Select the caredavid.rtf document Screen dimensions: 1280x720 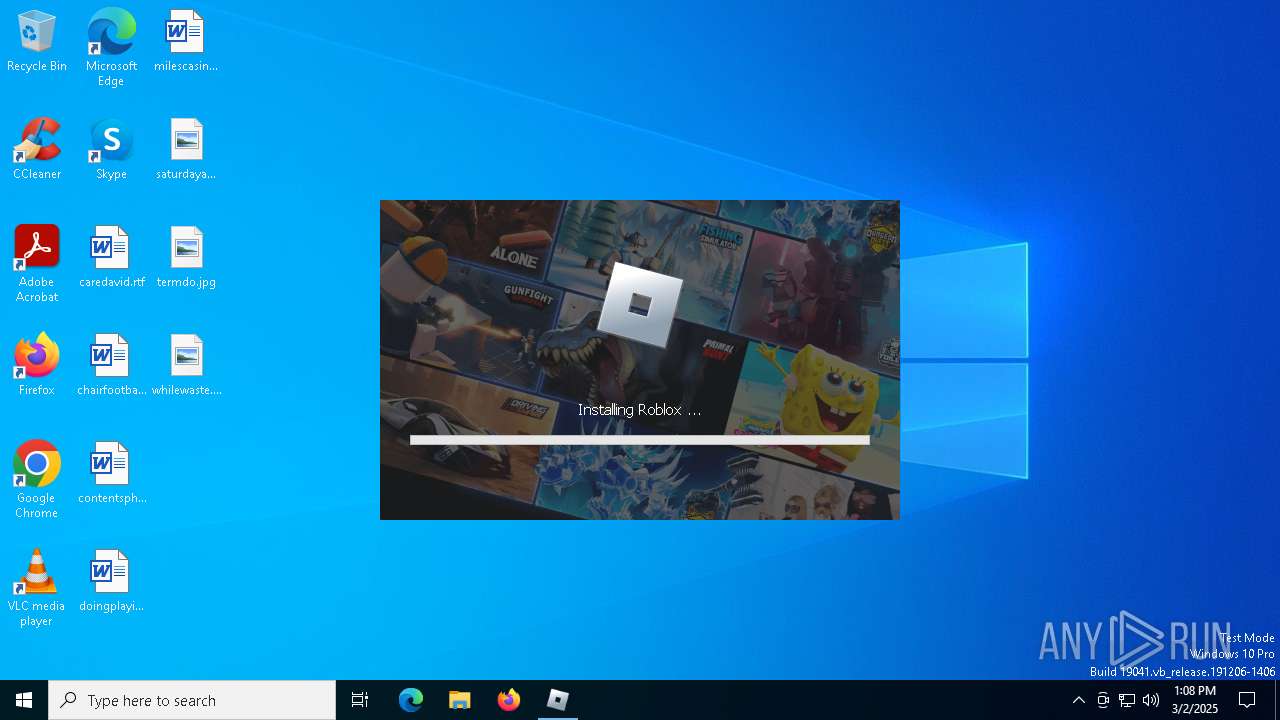111,257
